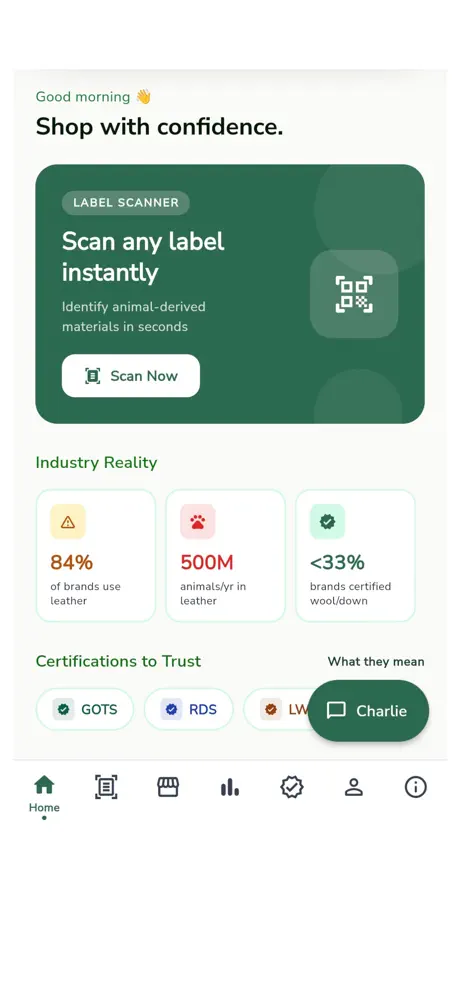Open the store tab icon

tap(168, 787)
